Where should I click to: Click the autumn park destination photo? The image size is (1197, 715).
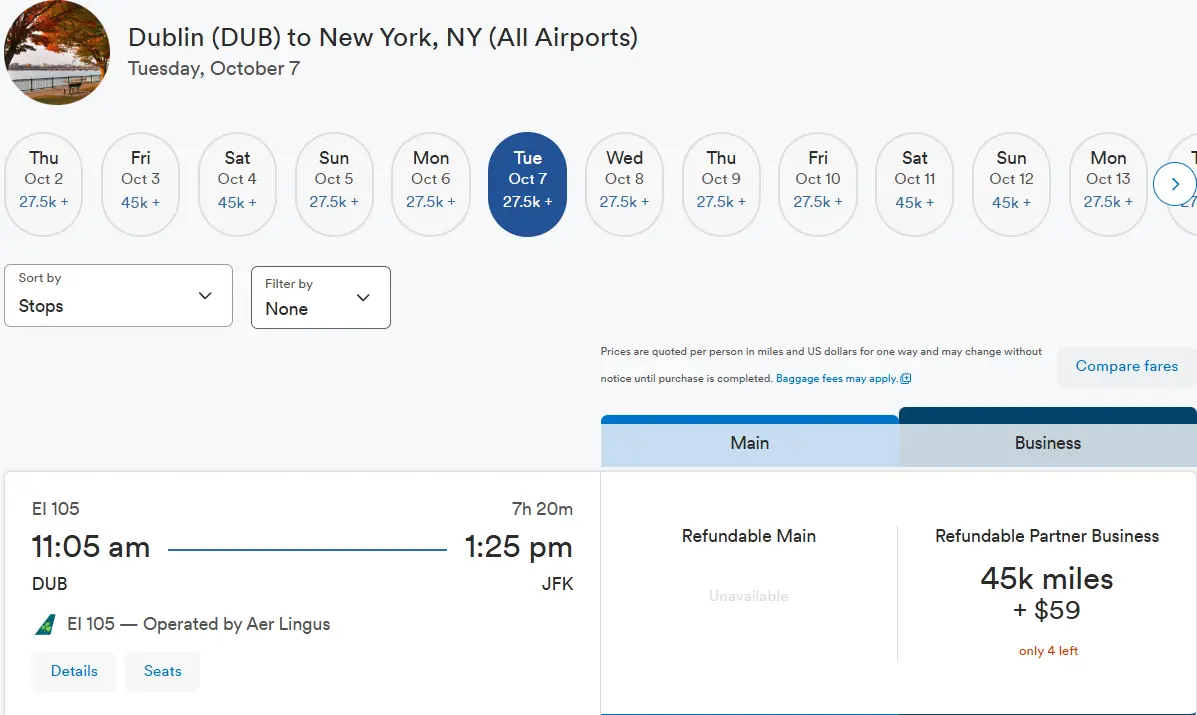pos(57,53)
